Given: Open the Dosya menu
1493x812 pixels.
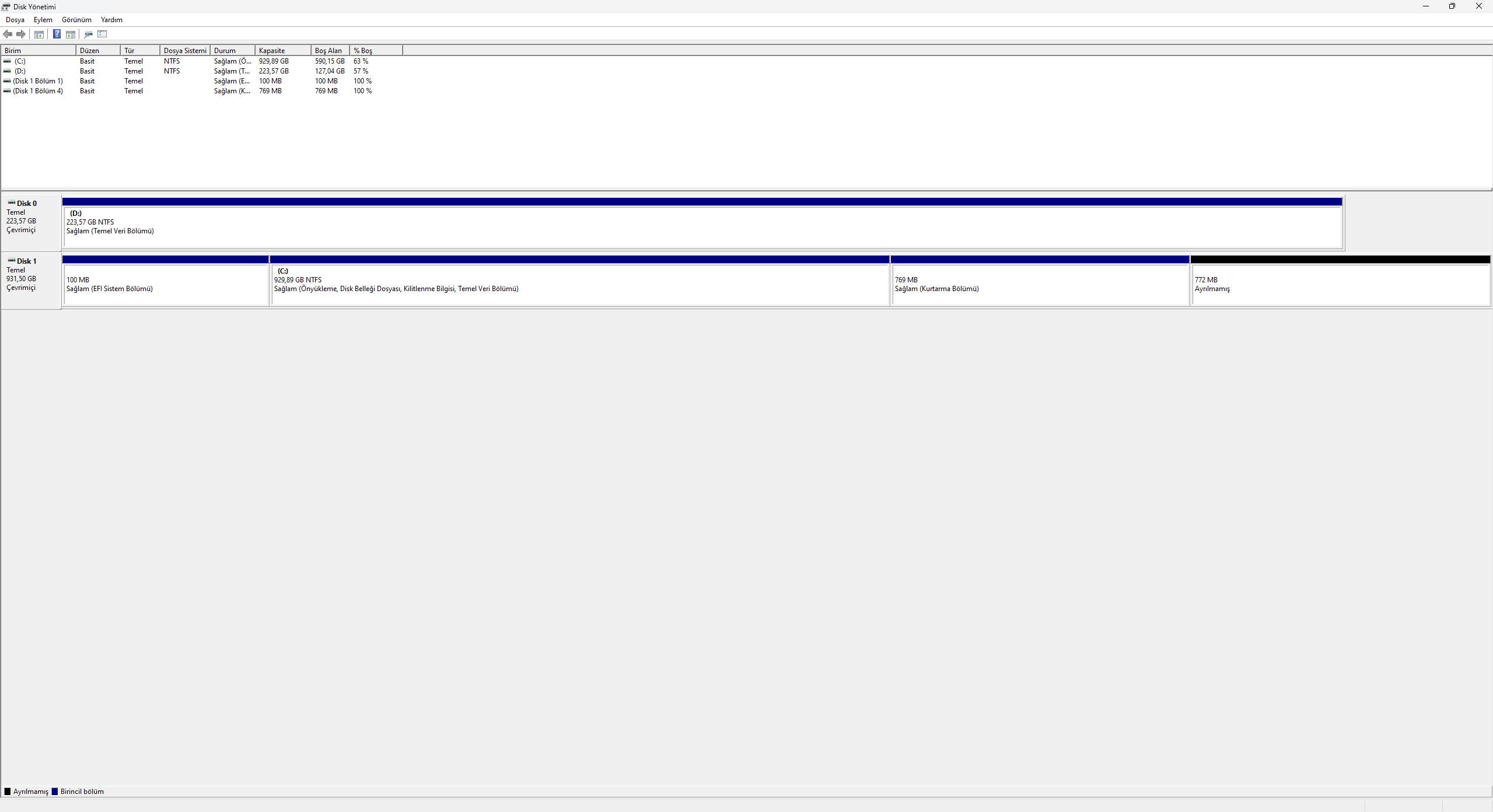Looking at the screenshot, I should [15, 20].
